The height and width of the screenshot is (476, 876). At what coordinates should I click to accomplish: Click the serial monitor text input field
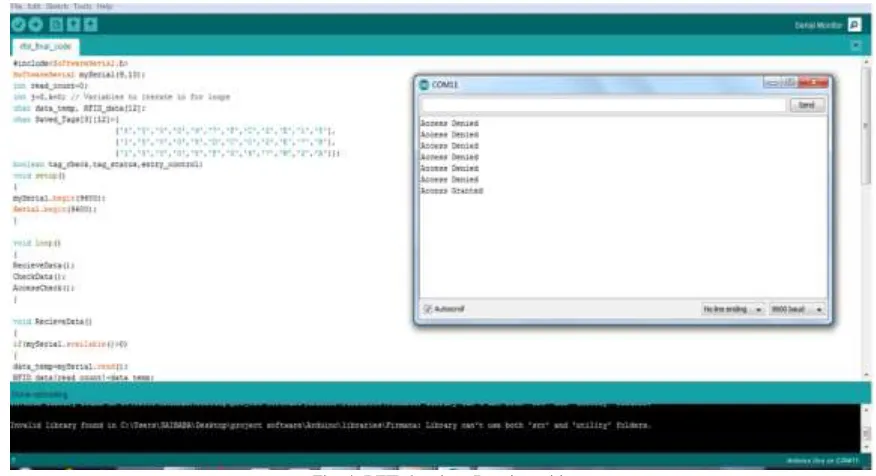(603, 105)
